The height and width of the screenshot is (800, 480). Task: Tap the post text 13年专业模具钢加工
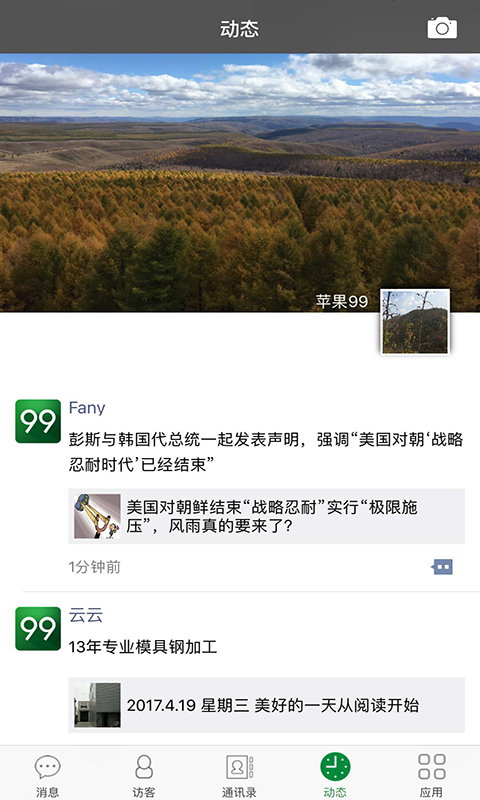(143, 647)
